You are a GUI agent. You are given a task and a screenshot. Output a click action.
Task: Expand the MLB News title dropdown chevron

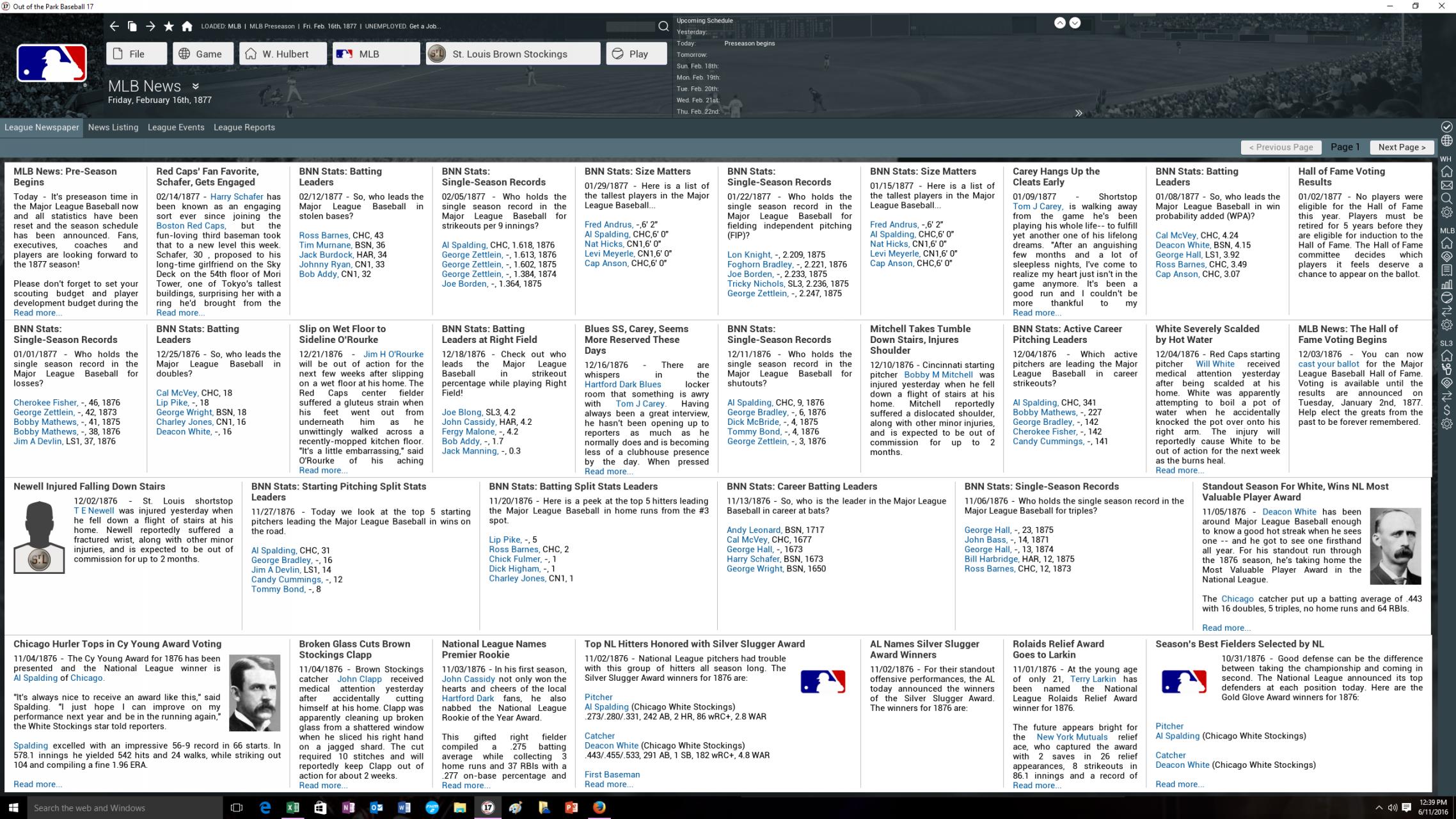(x=196, y=86)
